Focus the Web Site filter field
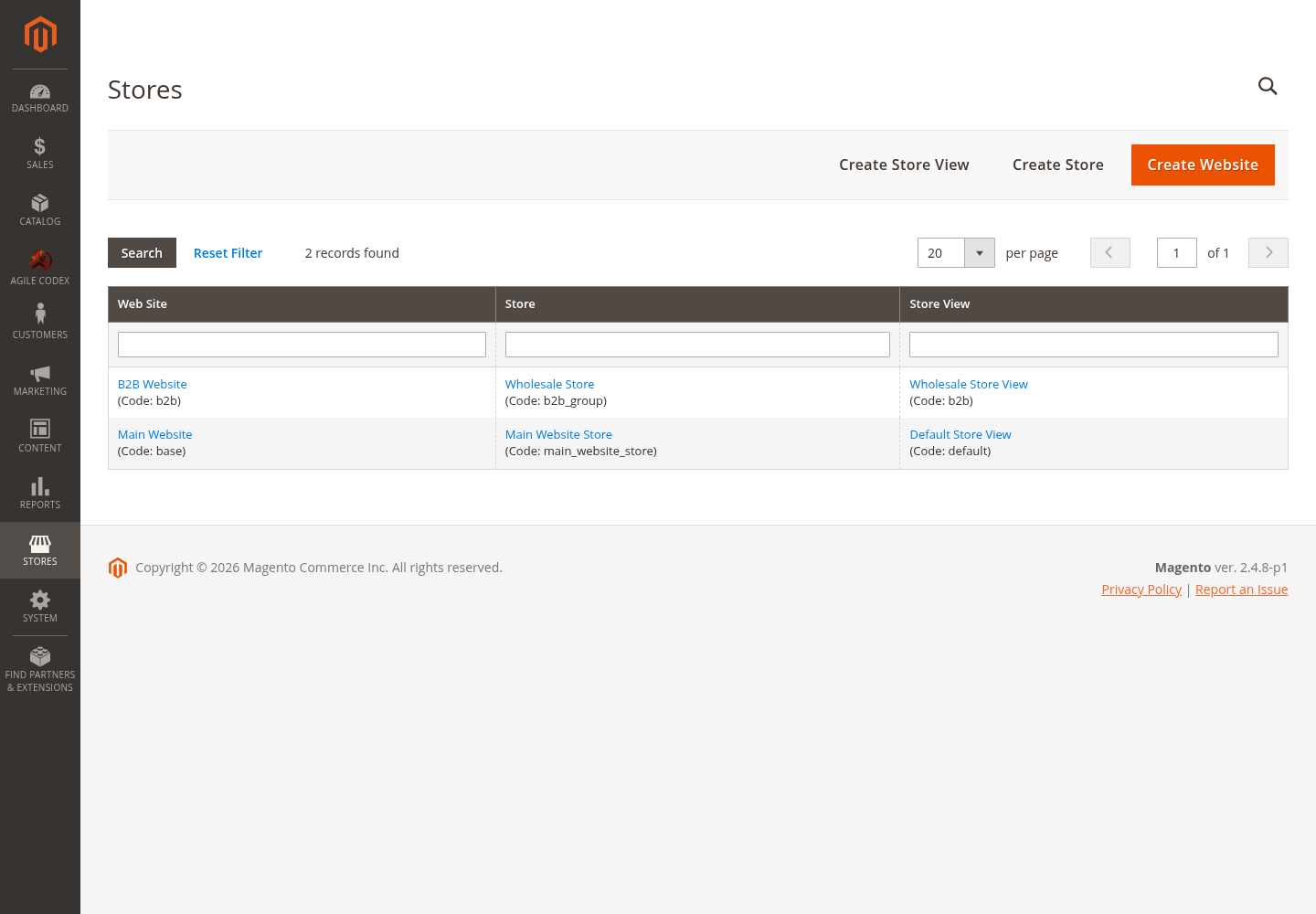This screenshot has width=1316, height=914. 302,345
